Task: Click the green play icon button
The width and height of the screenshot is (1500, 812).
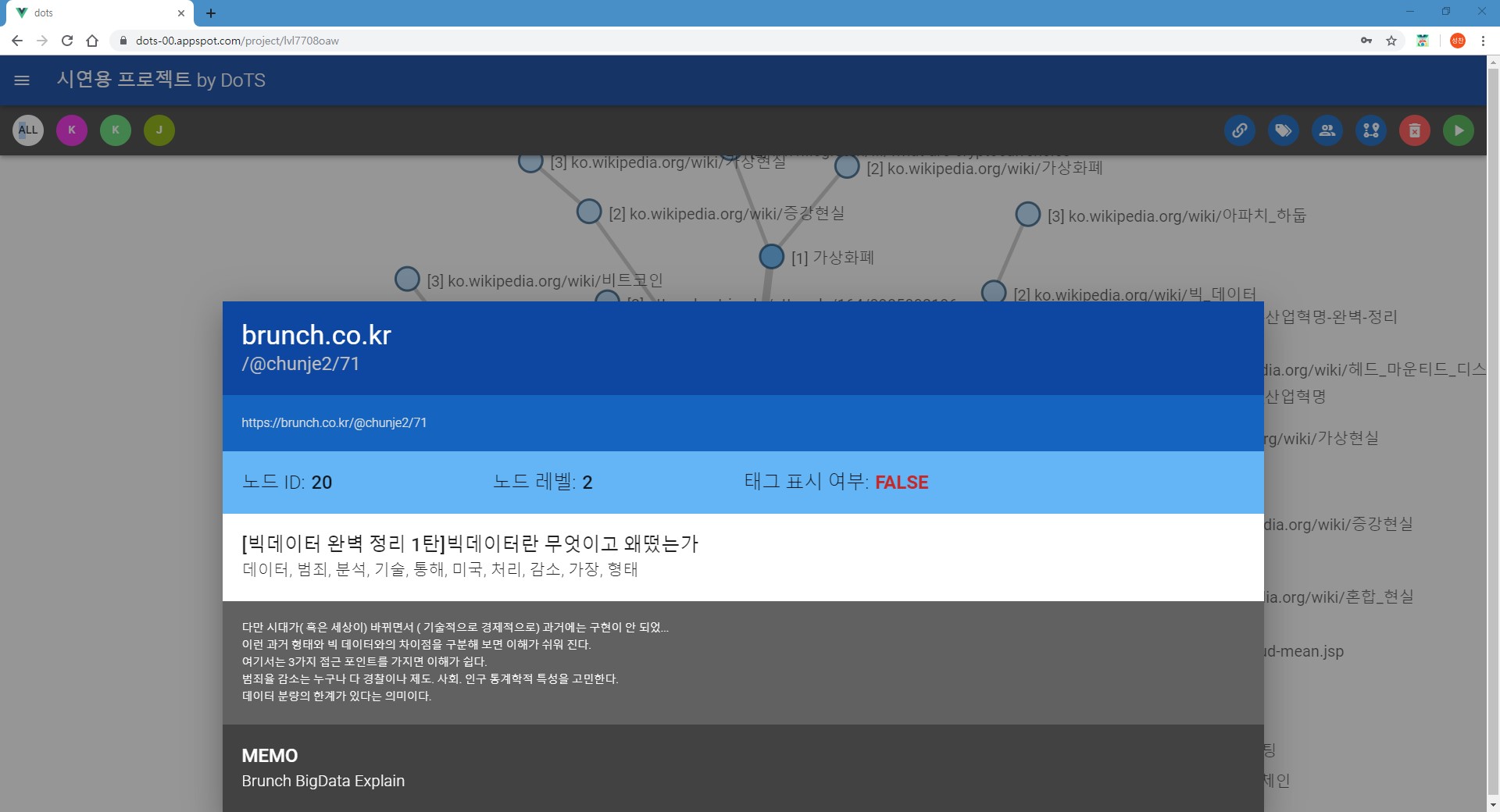Action: [1459, 130]
